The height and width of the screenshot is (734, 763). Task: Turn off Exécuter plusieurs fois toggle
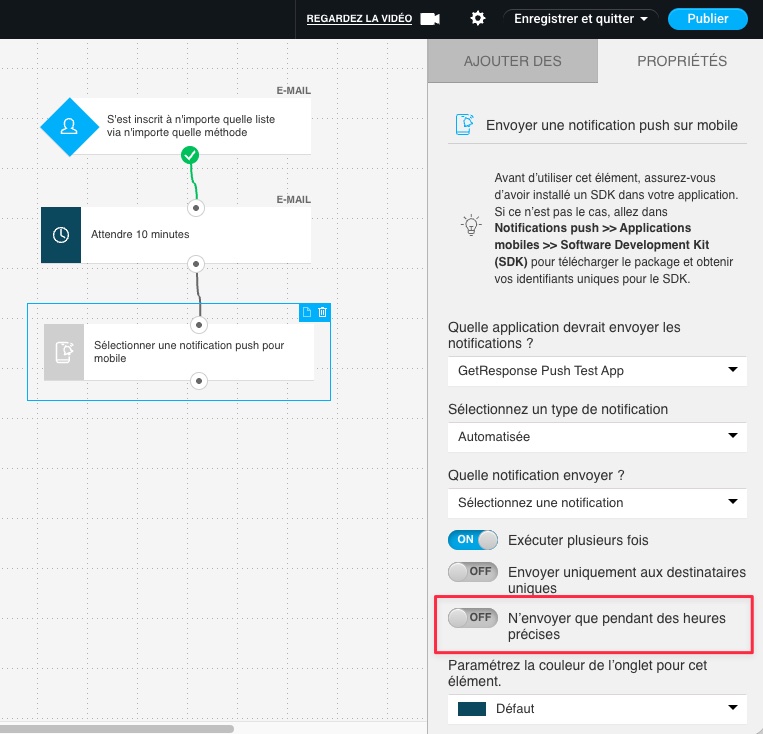473,540
